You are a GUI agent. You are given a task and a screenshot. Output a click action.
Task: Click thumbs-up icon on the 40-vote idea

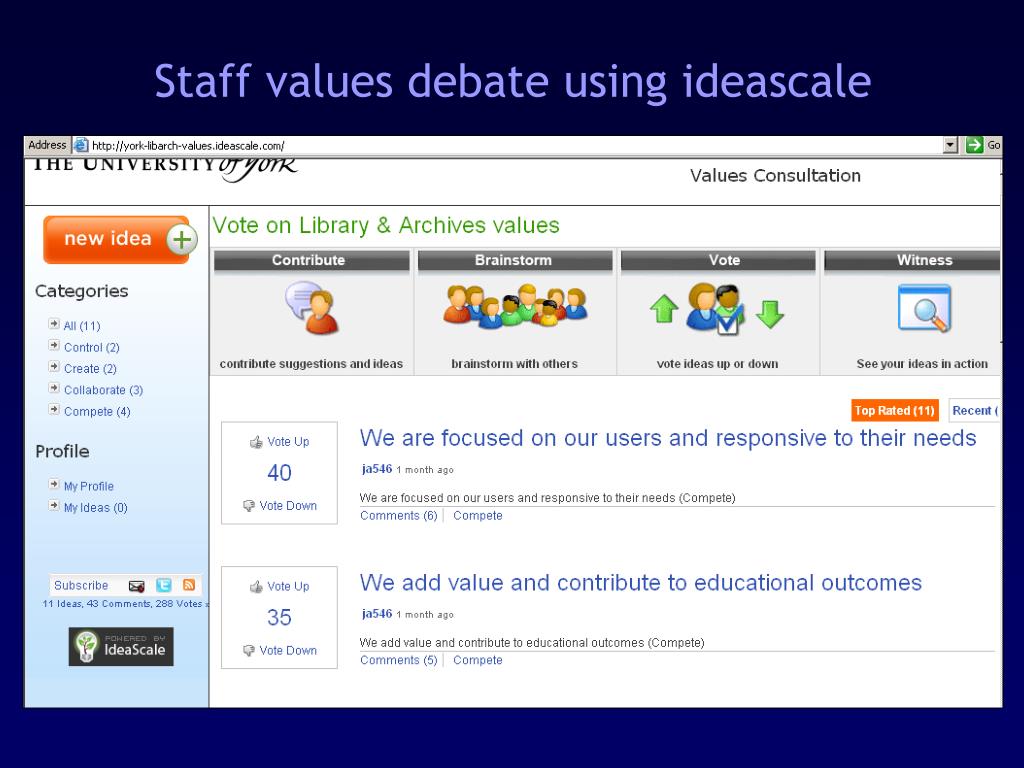tap(256, 442)
